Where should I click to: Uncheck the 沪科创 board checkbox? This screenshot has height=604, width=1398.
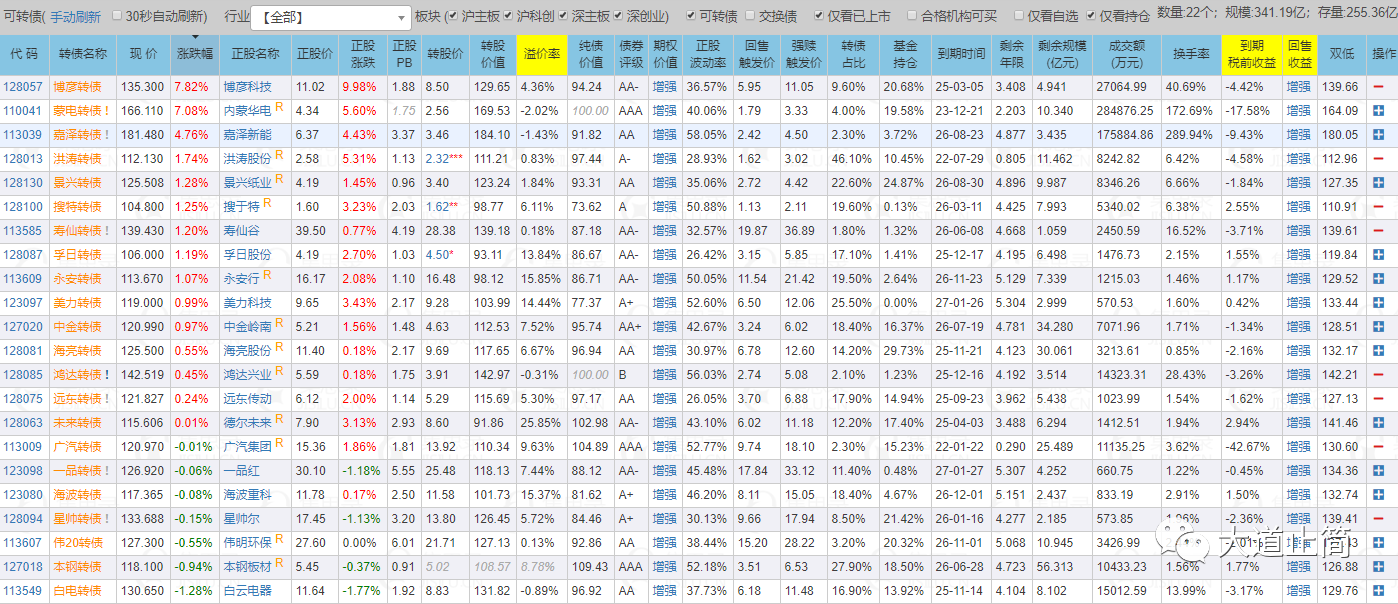509,16
